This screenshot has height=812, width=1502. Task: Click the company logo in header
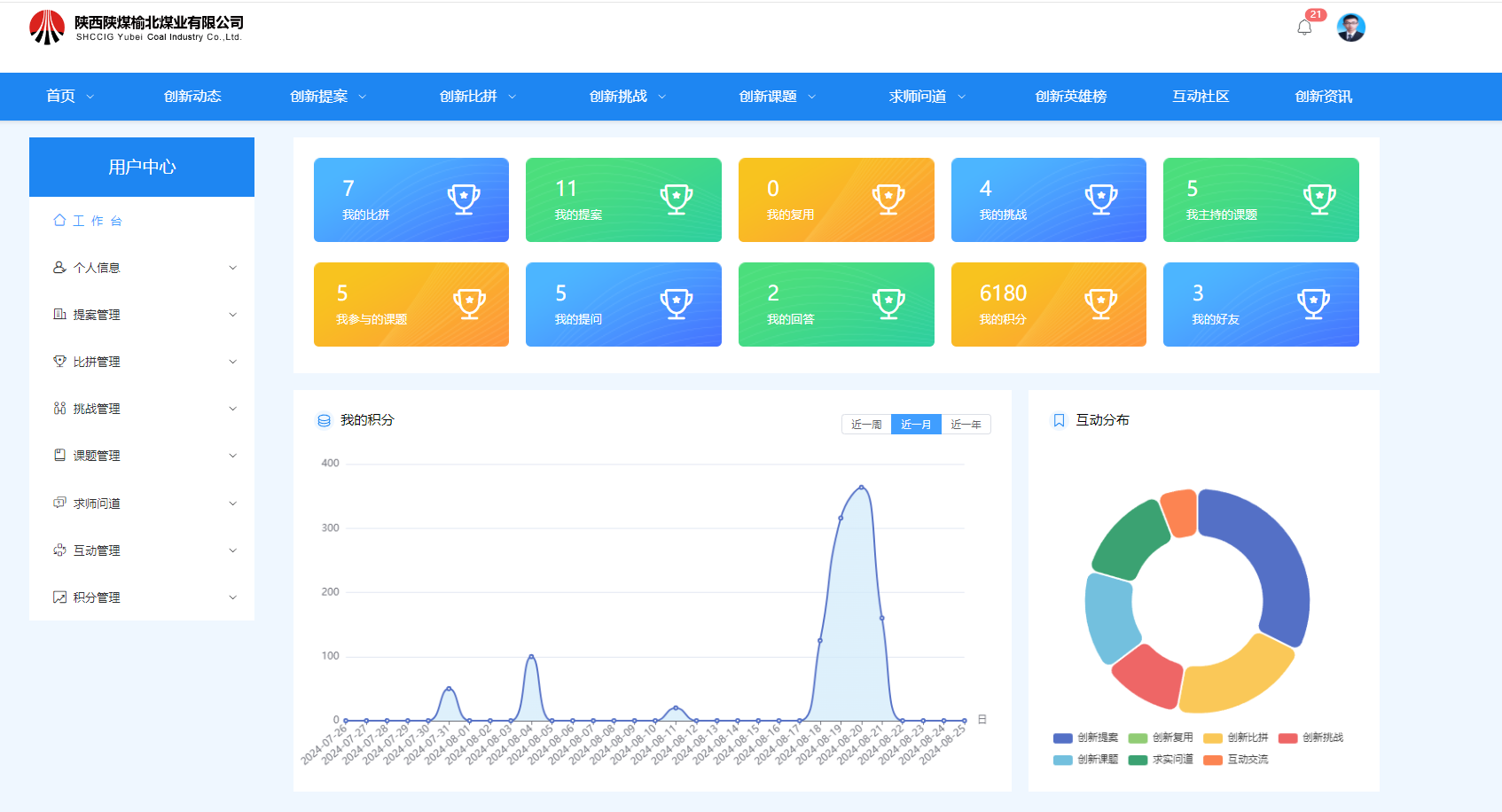47,27
